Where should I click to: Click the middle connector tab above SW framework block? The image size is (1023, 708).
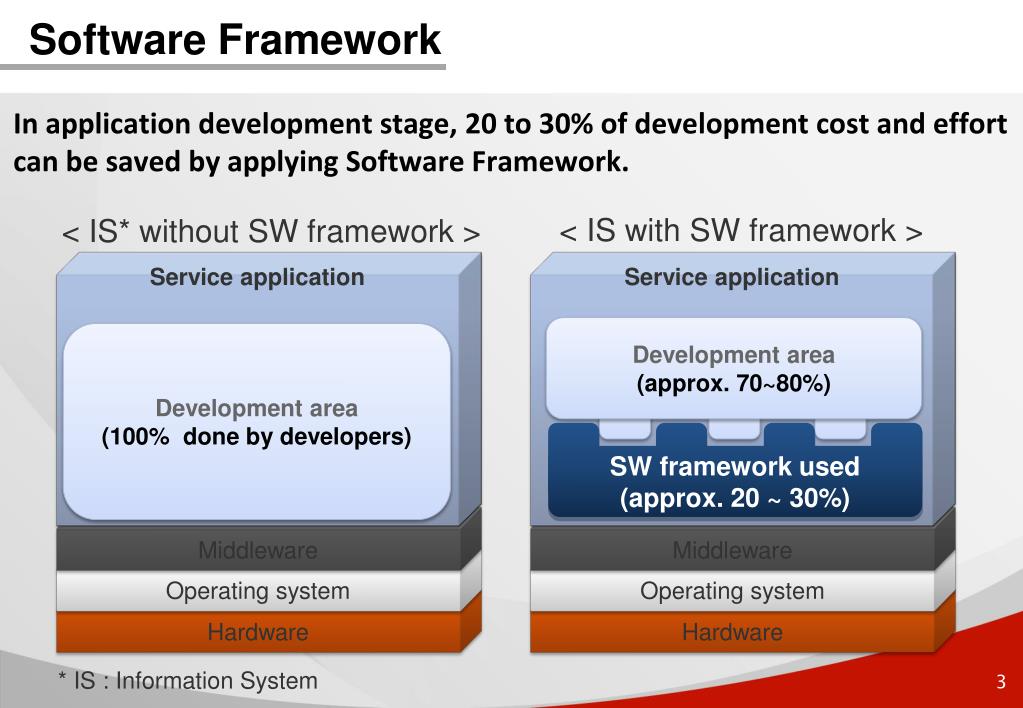coord(733,429)
